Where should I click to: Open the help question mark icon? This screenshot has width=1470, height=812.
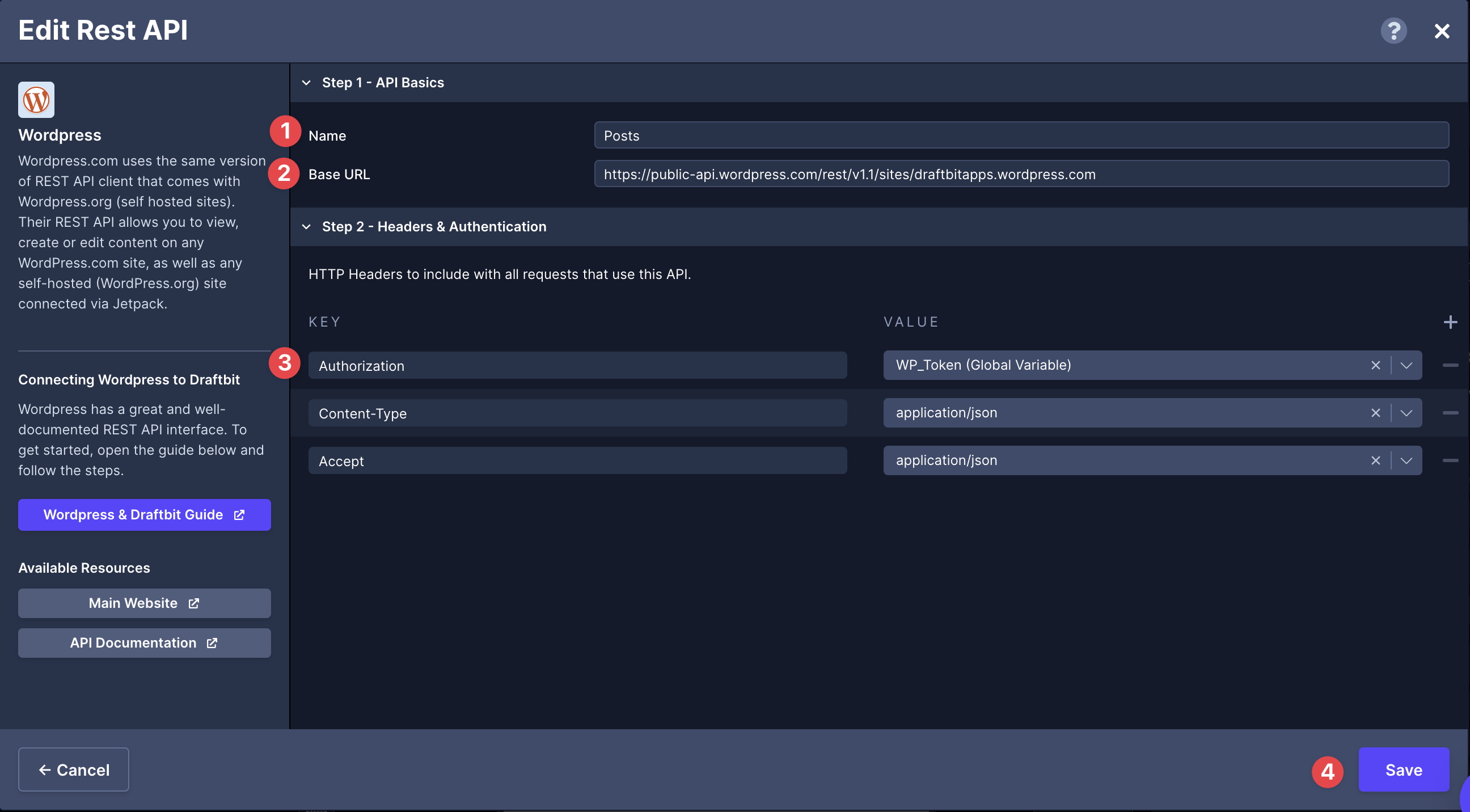pyautogui.click(x=1393, y=31)
